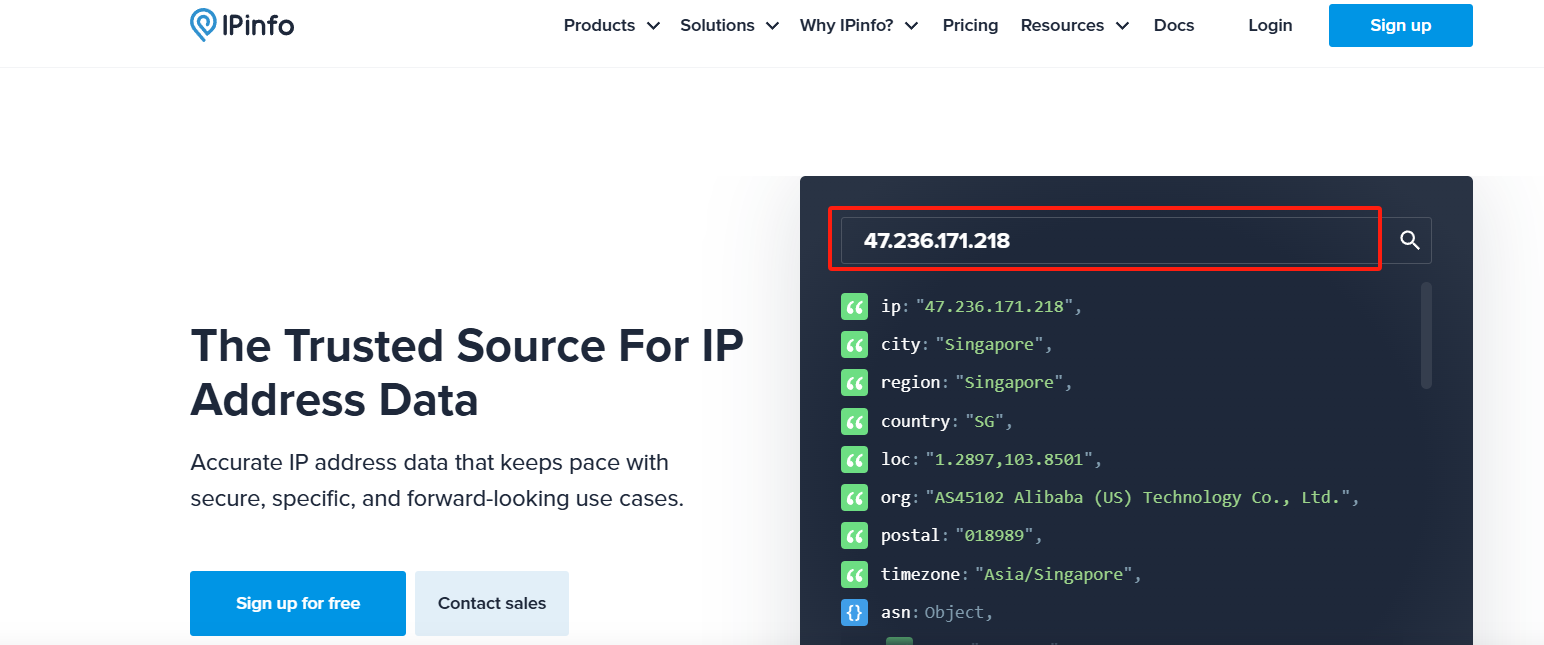The width and height of the screenshot is (1544, 645).
Task: Expand the Products dropdown menu
Action: coord(611,26)
